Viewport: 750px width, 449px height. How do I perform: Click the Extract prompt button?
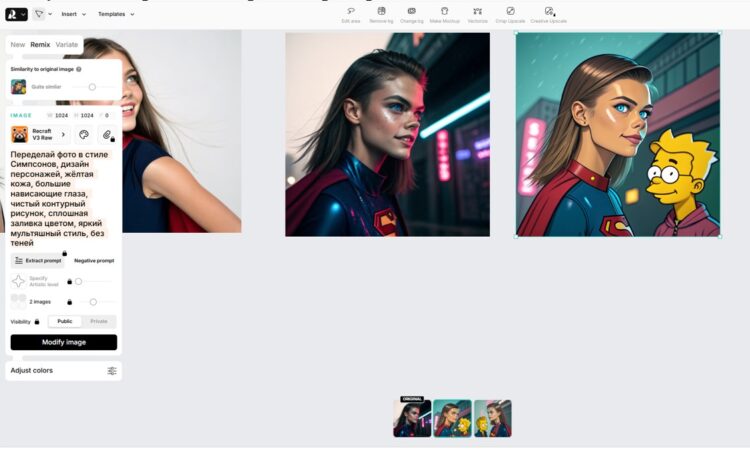coord(38,261)
